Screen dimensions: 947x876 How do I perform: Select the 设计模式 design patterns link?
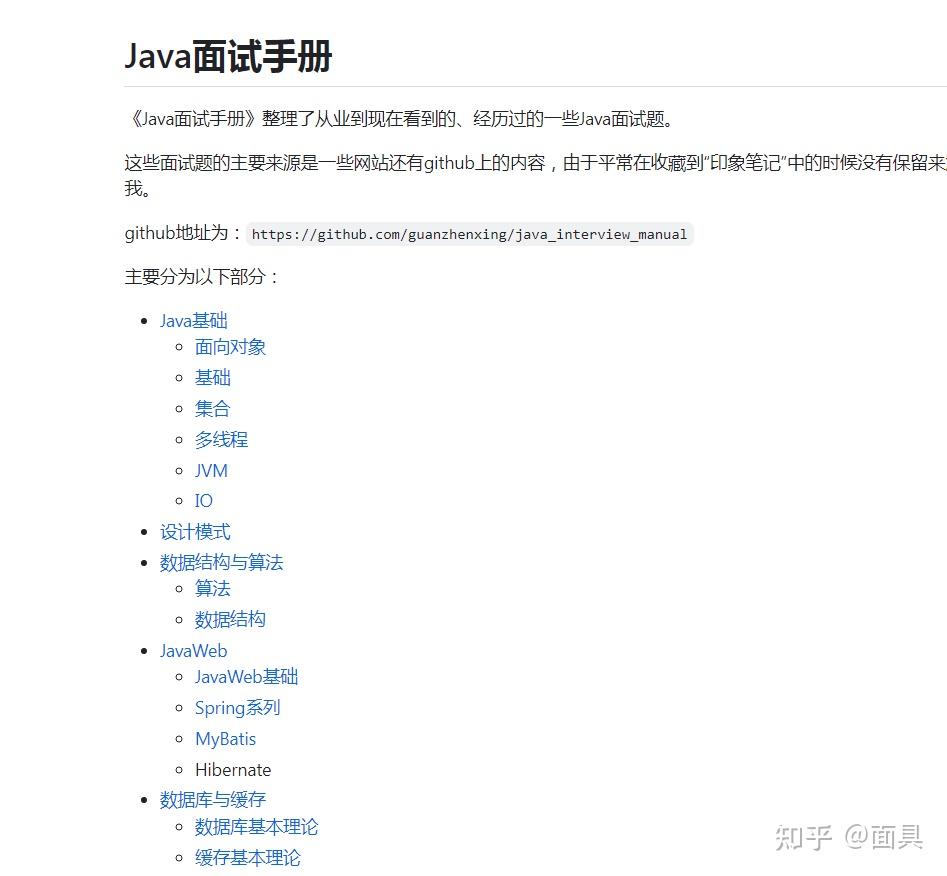point(194,531)
